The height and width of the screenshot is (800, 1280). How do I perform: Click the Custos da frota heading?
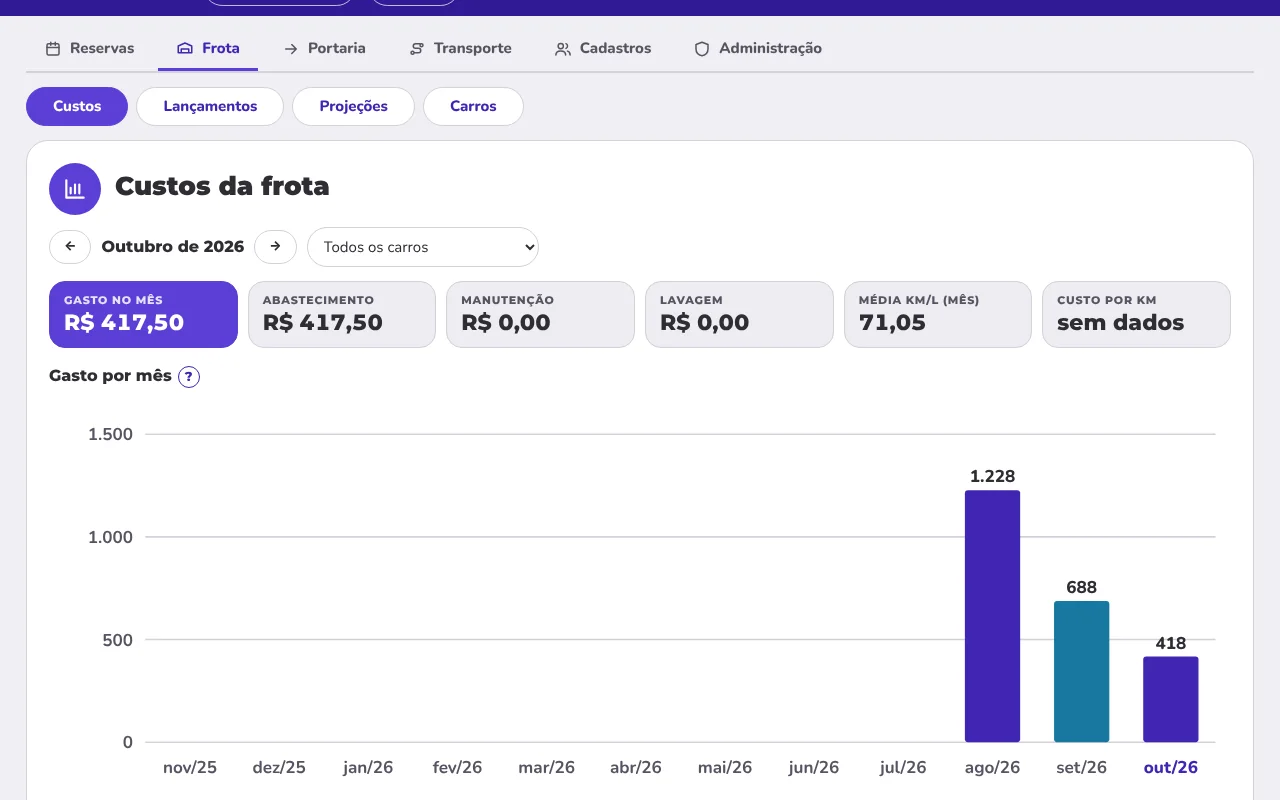(222, 186)
